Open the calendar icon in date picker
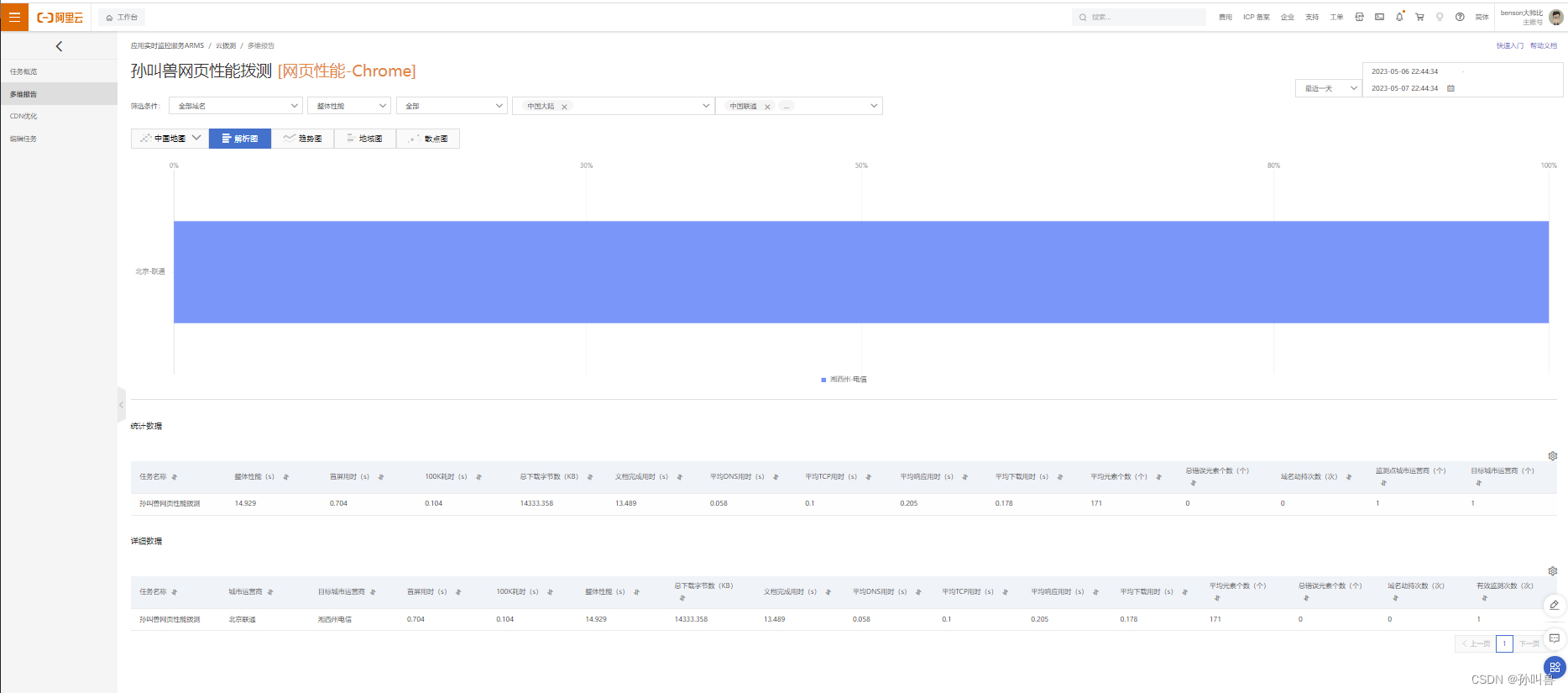 [x=1450, y=88]
